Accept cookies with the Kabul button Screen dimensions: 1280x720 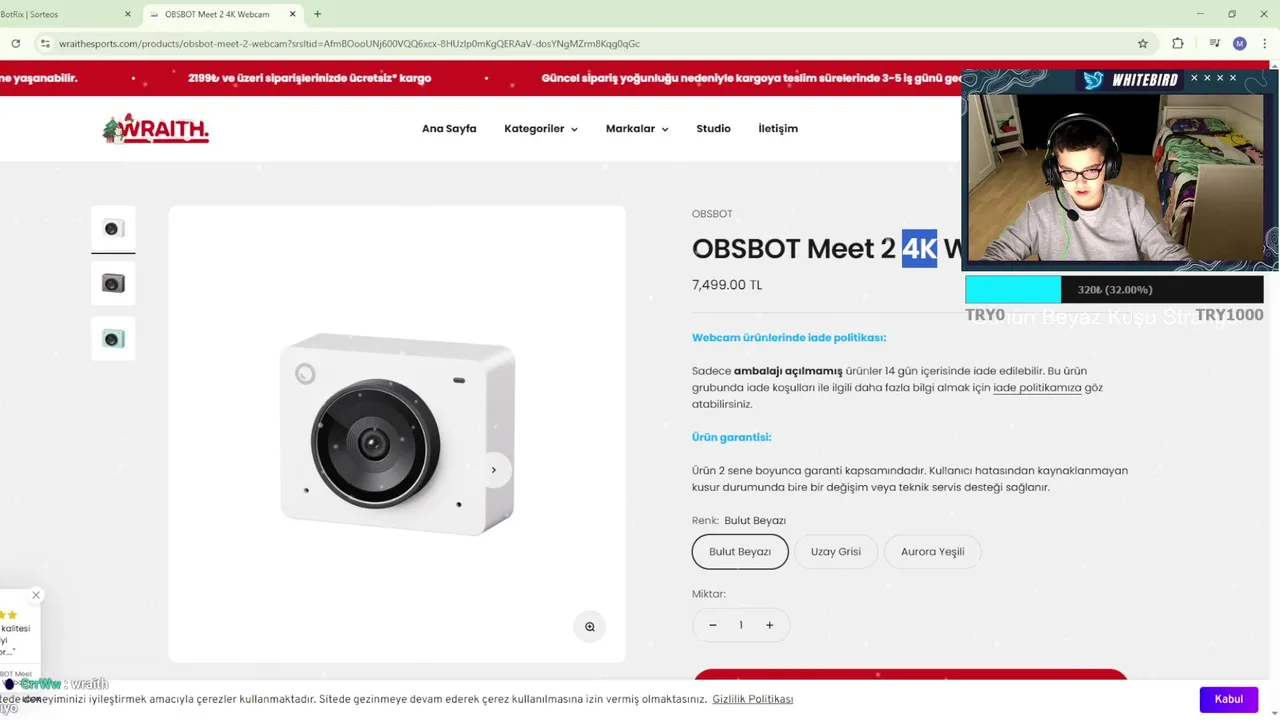point(1229,699)
